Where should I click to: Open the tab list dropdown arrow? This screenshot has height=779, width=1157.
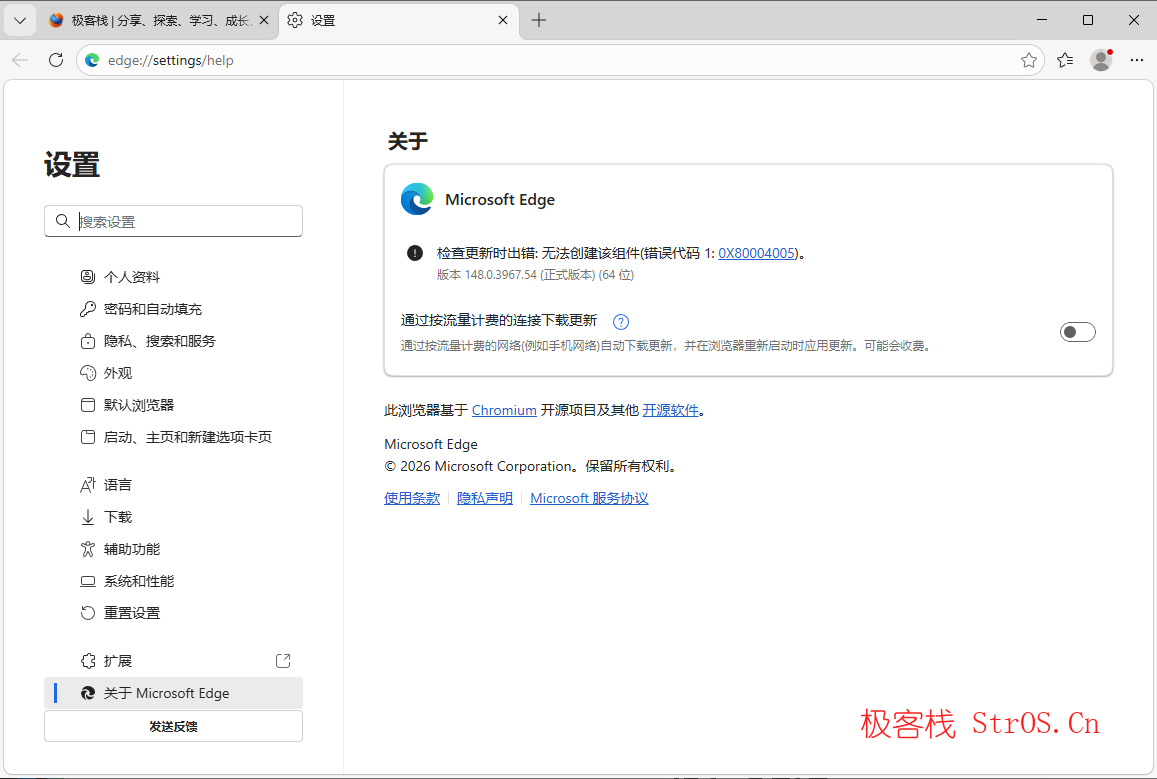[20, 21]
